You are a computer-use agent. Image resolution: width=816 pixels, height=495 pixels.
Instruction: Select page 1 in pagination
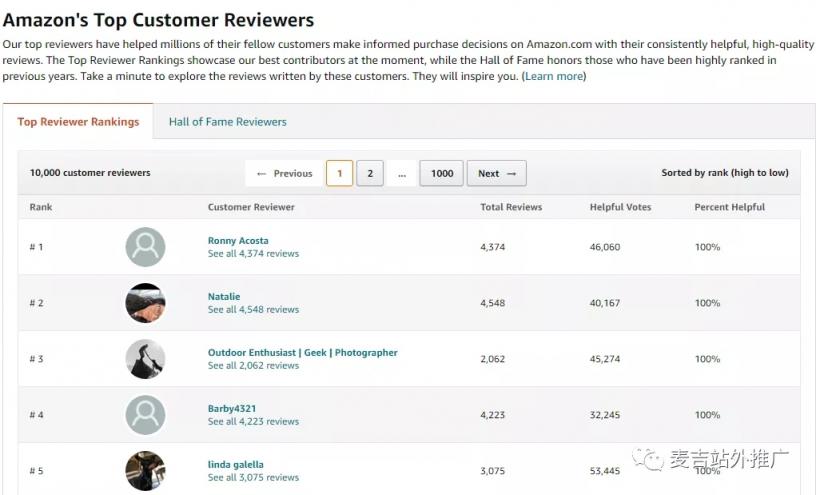(x=339, y=173)
